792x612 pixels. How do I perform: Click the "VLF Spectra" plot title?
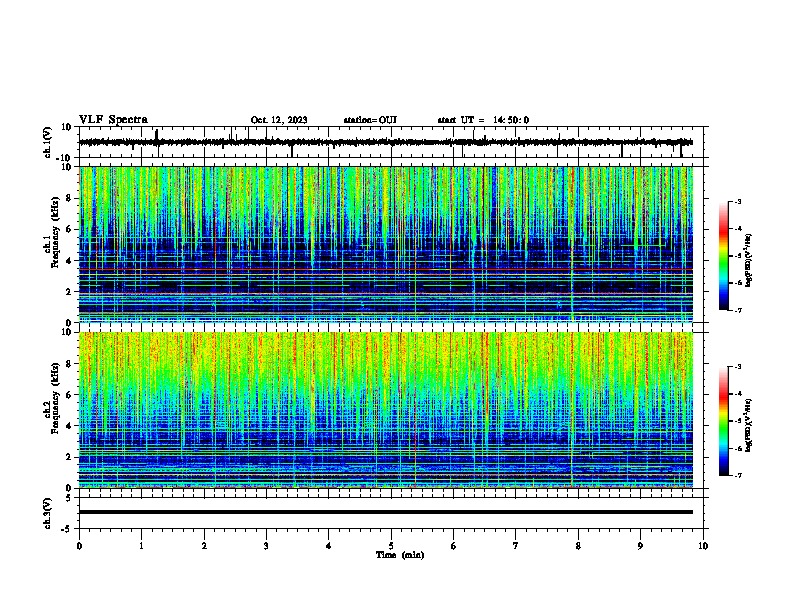click(x=113, y=120)
